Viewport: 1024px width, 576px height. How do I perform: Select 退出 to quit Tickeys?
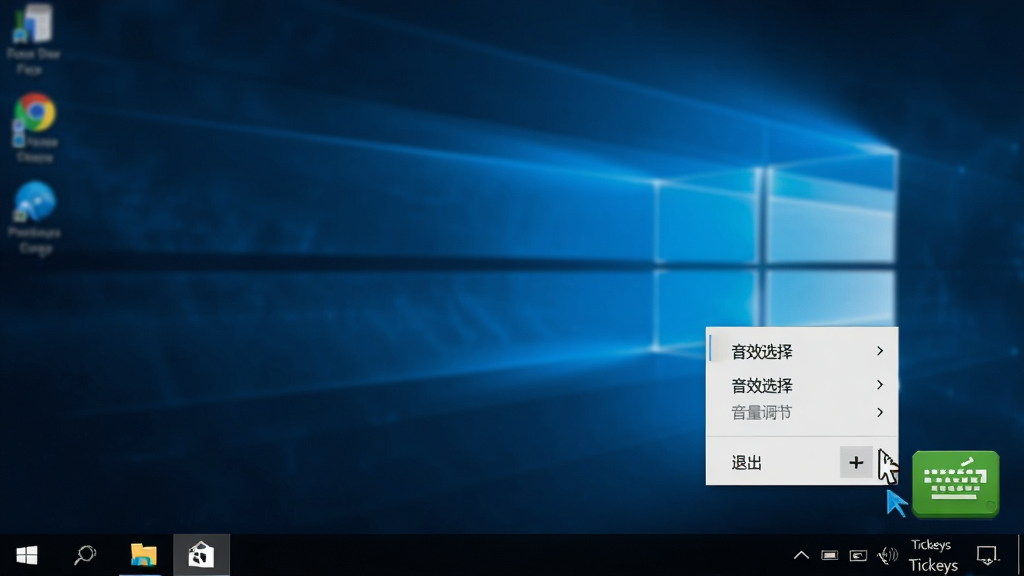(x=746, y=463)
